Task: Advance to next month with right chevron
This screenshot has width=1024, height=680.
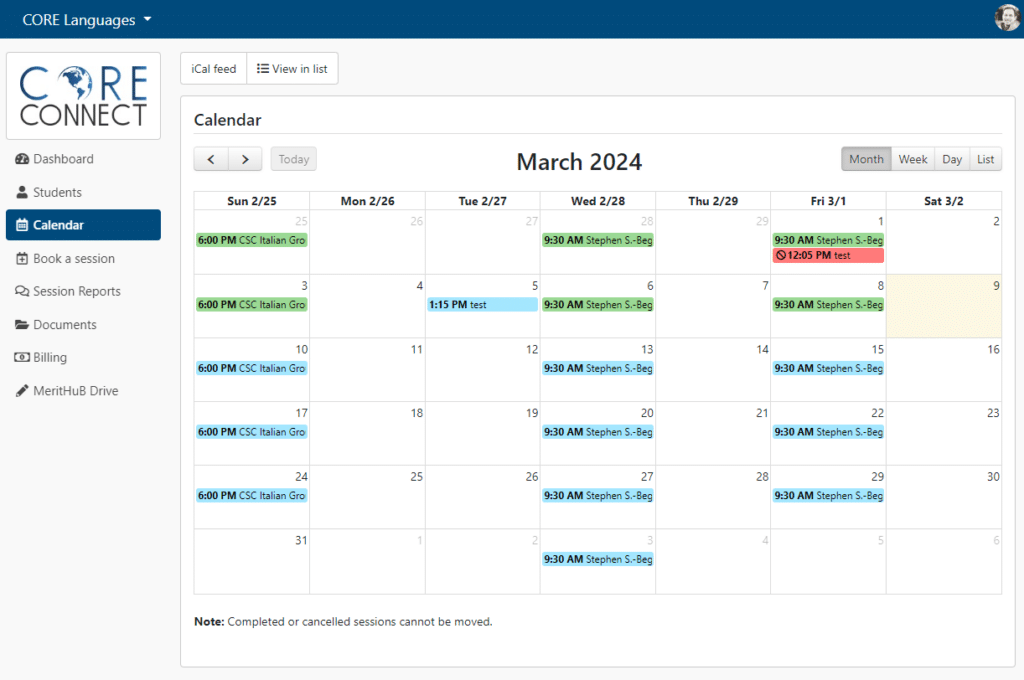Action: (245, 159)
